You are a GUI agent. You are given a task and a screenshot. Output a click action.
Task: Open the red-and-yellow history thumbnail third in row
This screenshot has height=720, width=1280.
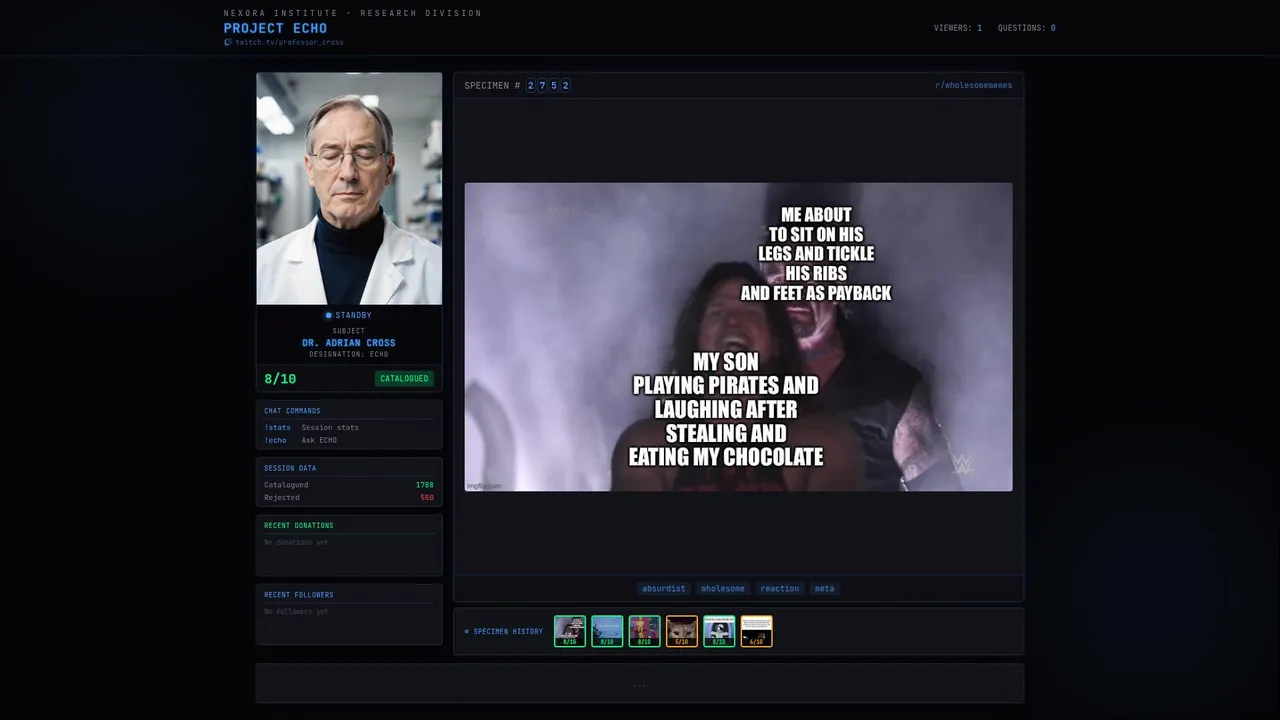point(644,631)
